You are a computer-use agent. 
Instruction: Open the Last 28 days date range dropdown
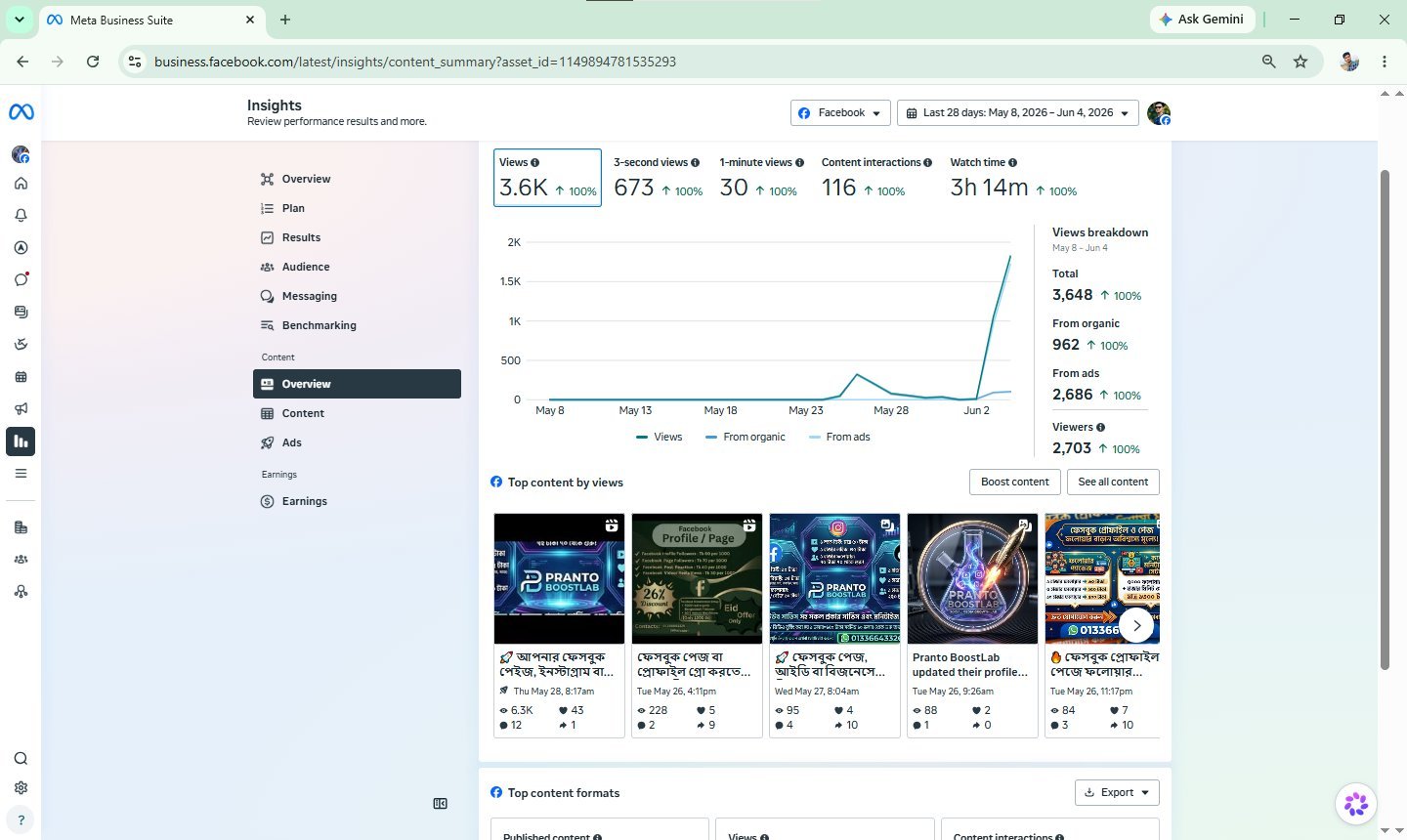coord(1018,113)
